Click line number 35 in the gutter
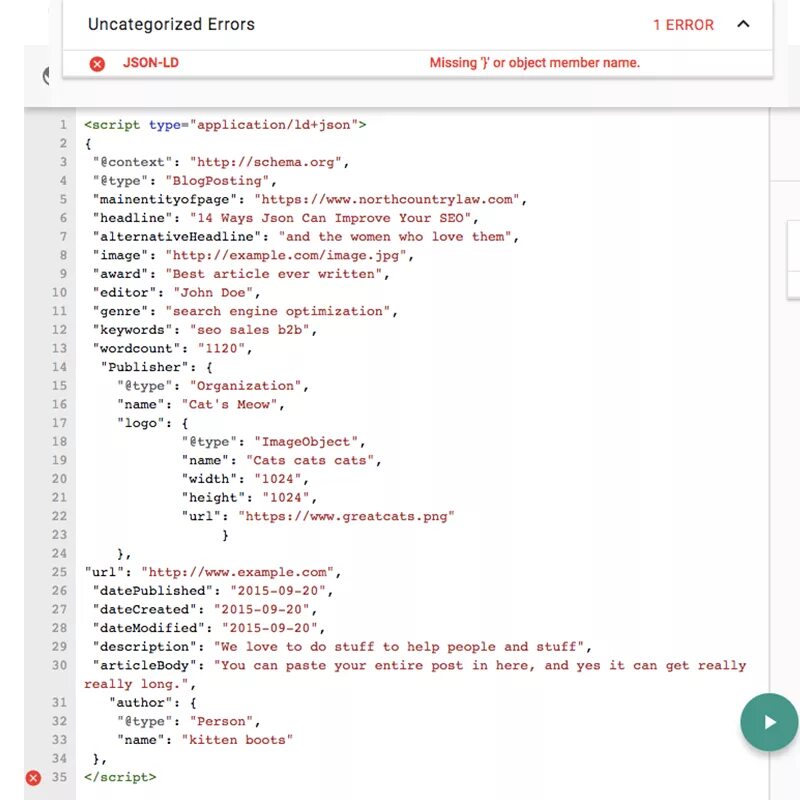Viewport: 800px width, 800px height. (59, 777)
